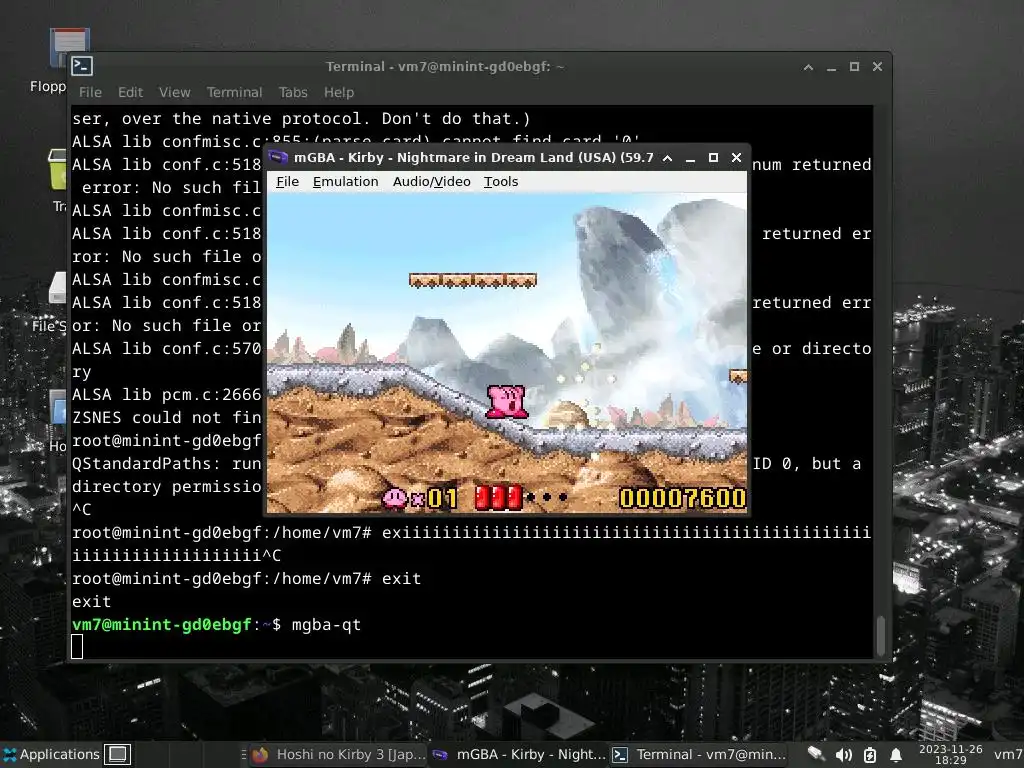Click the Terminal vertical scrollbar handle
The width and height of the screenshot is (1024, 768).
880,635
